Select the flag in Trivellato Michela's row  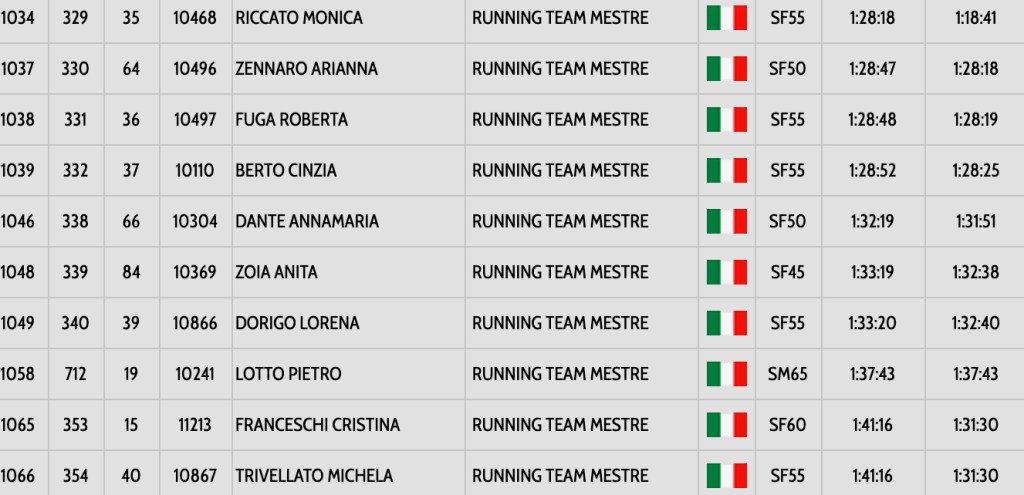[x=727, y=476]
